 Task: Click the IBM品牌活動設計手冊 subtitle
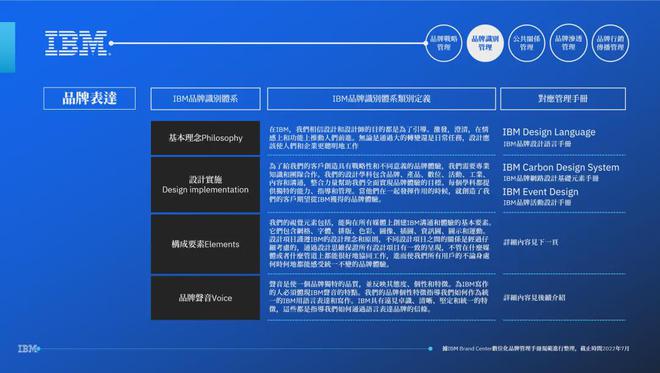(537, 203)
